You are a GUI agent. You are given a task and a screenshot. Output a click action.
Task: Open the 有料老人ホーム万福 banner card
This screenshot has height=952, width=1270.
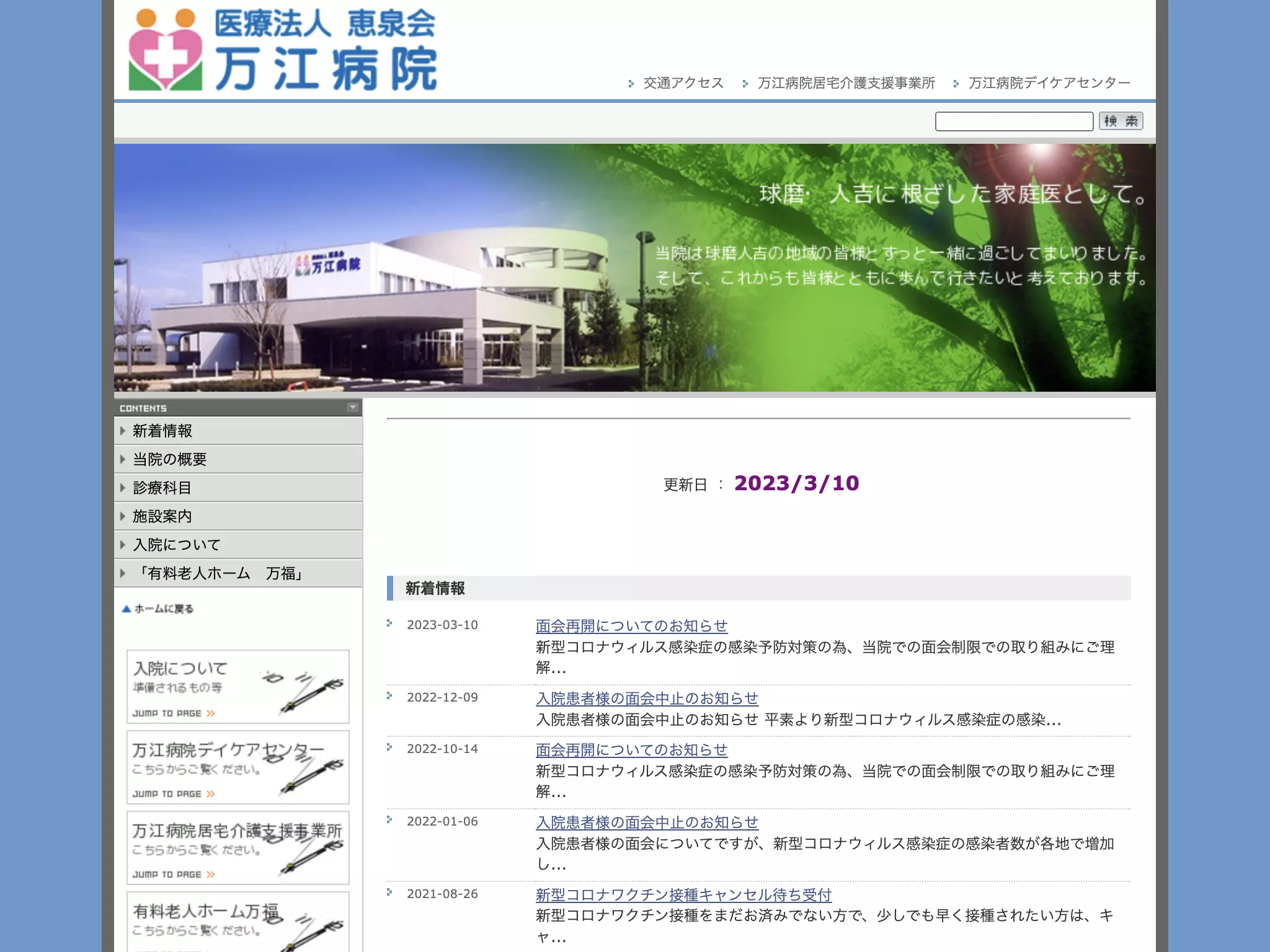[x=238, y=922]
